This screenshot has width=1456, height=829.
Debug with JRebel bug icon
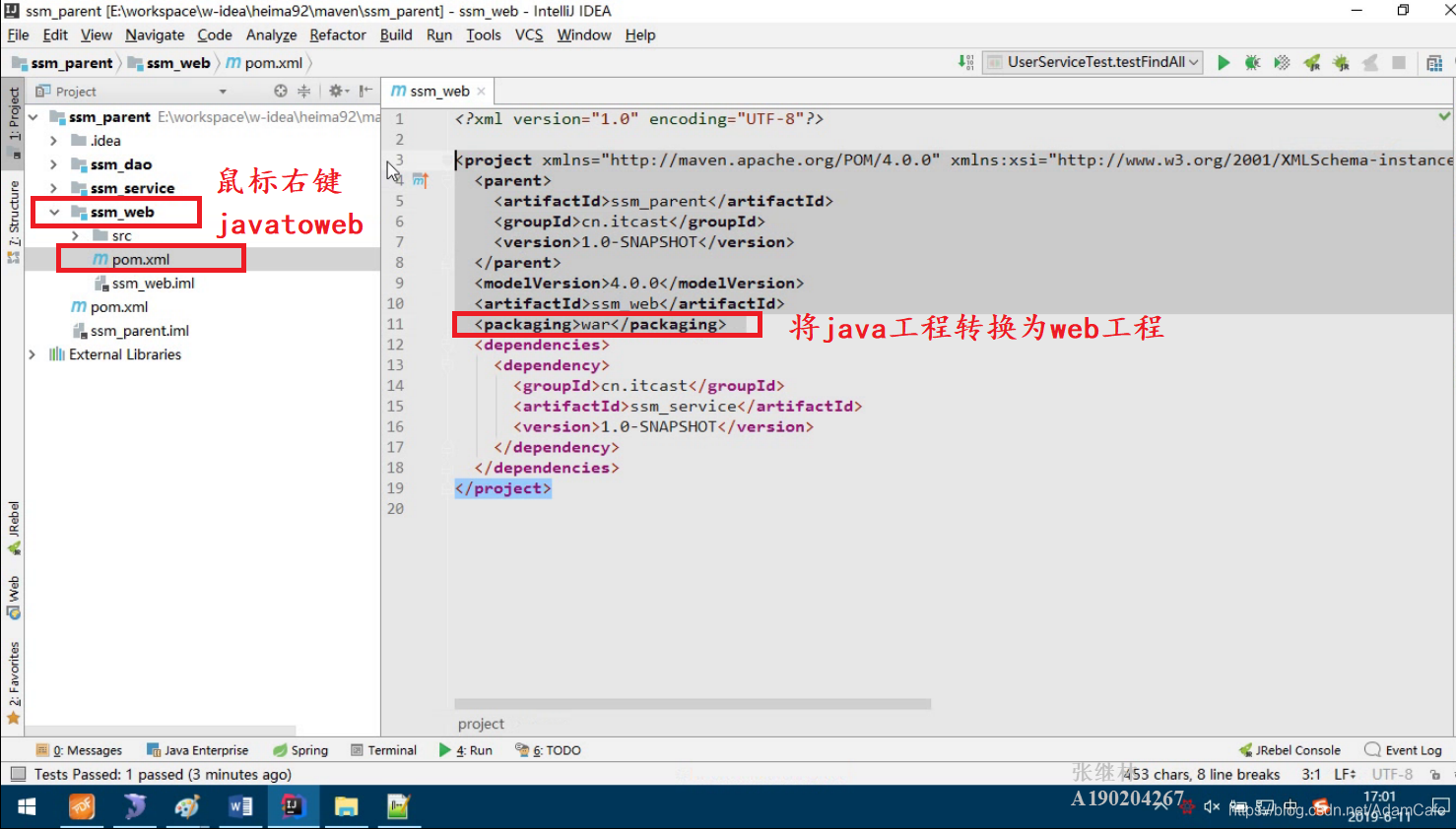pyautogui.click(x=1341, y=62)
